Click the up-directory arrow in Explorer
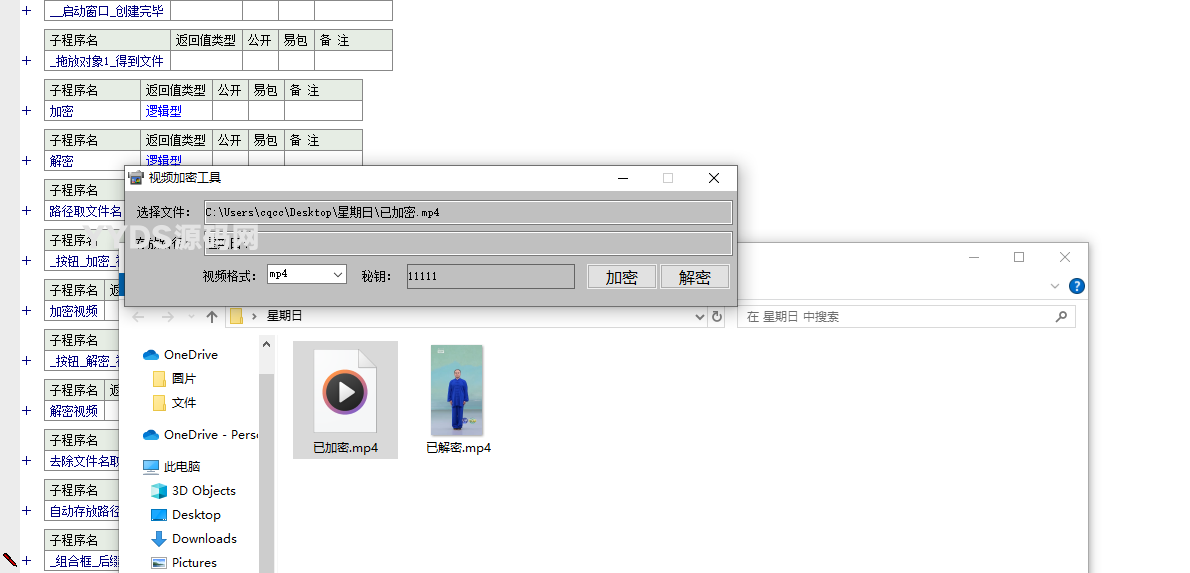The image size is (1190, 573). (x=212, y=317)
